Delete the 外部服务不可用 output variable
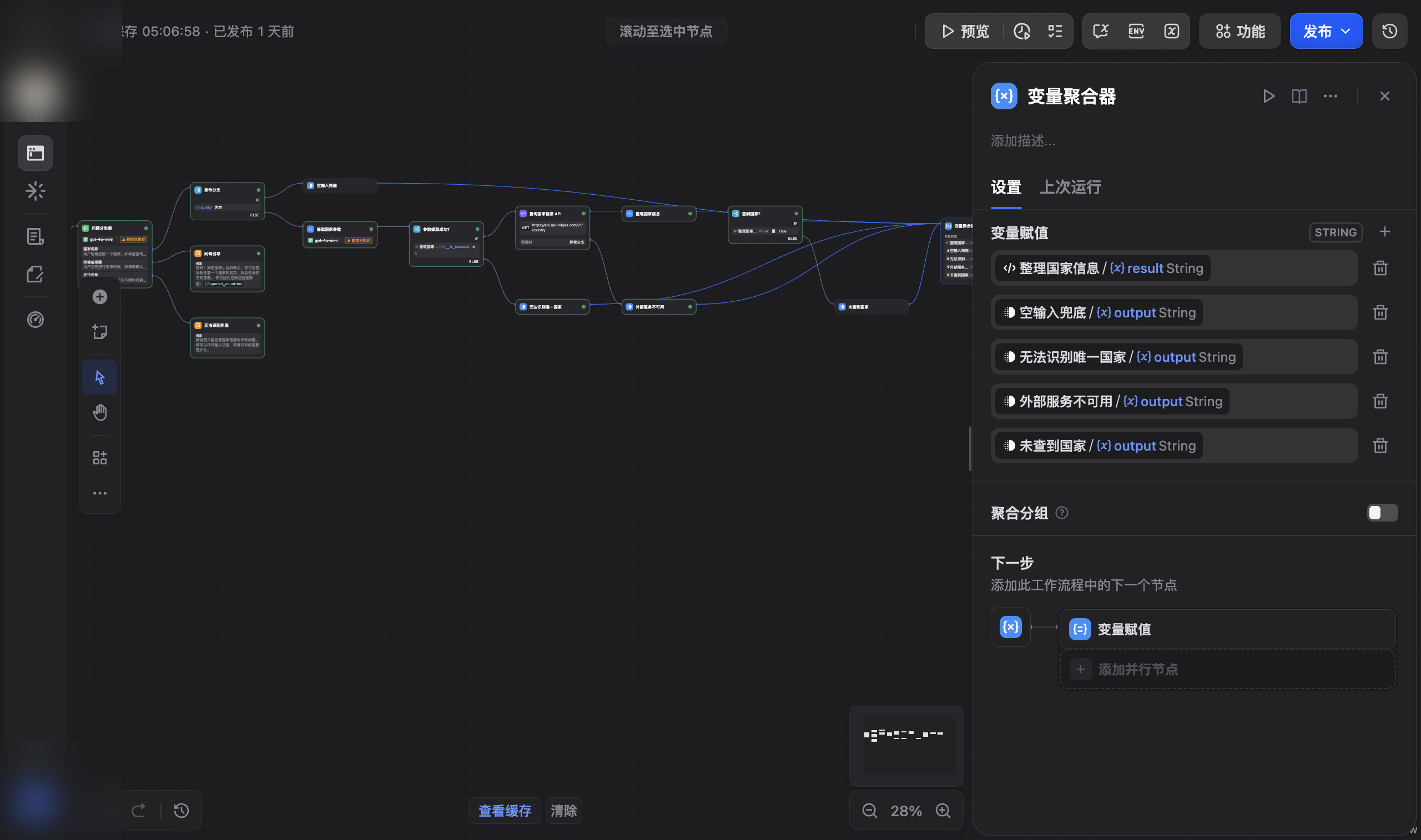Viewport: 1421px width, 840px height. (1380, 401)
